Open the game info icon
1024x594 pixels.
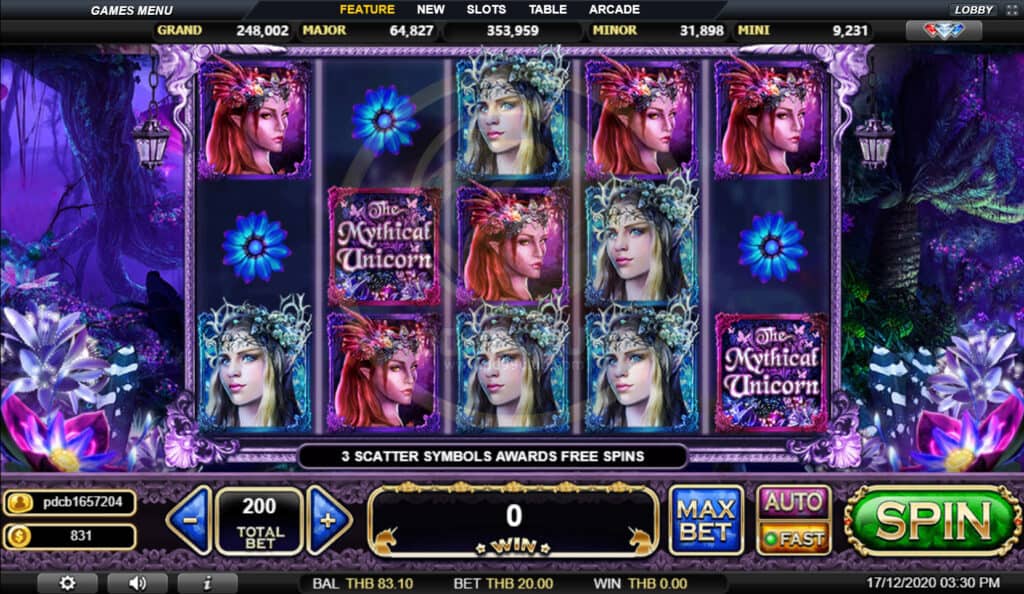pos(207,583)
